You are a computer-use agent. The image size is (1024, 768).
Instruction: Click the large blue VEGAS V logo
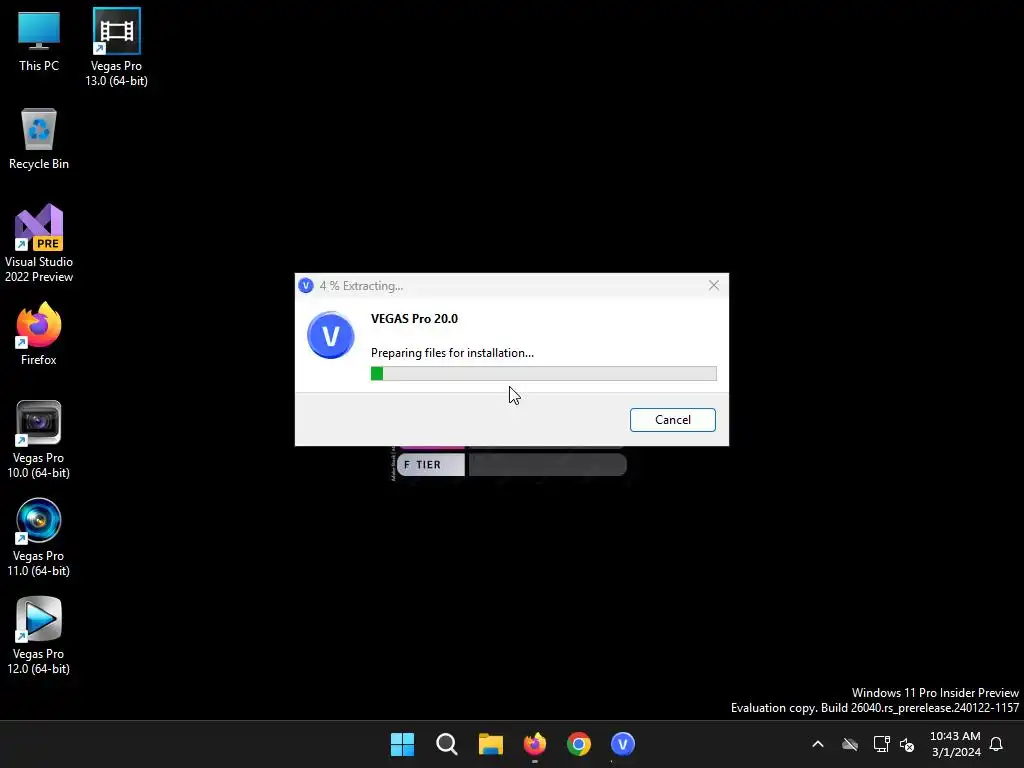330,335
